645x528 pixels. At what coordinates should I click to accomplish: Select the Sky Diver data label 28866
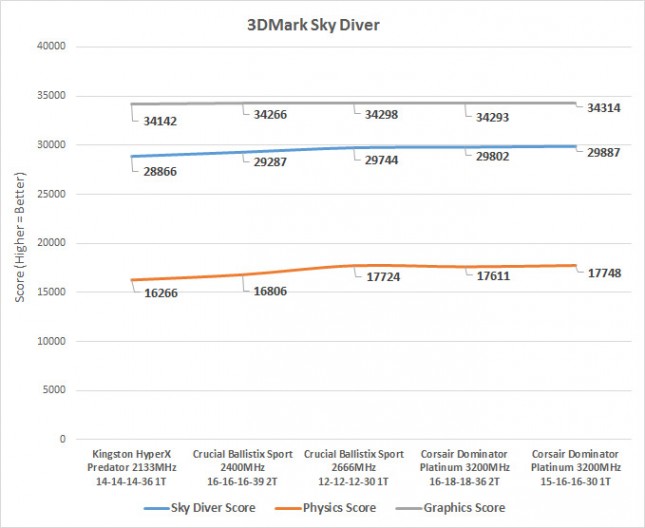point(160,171)
